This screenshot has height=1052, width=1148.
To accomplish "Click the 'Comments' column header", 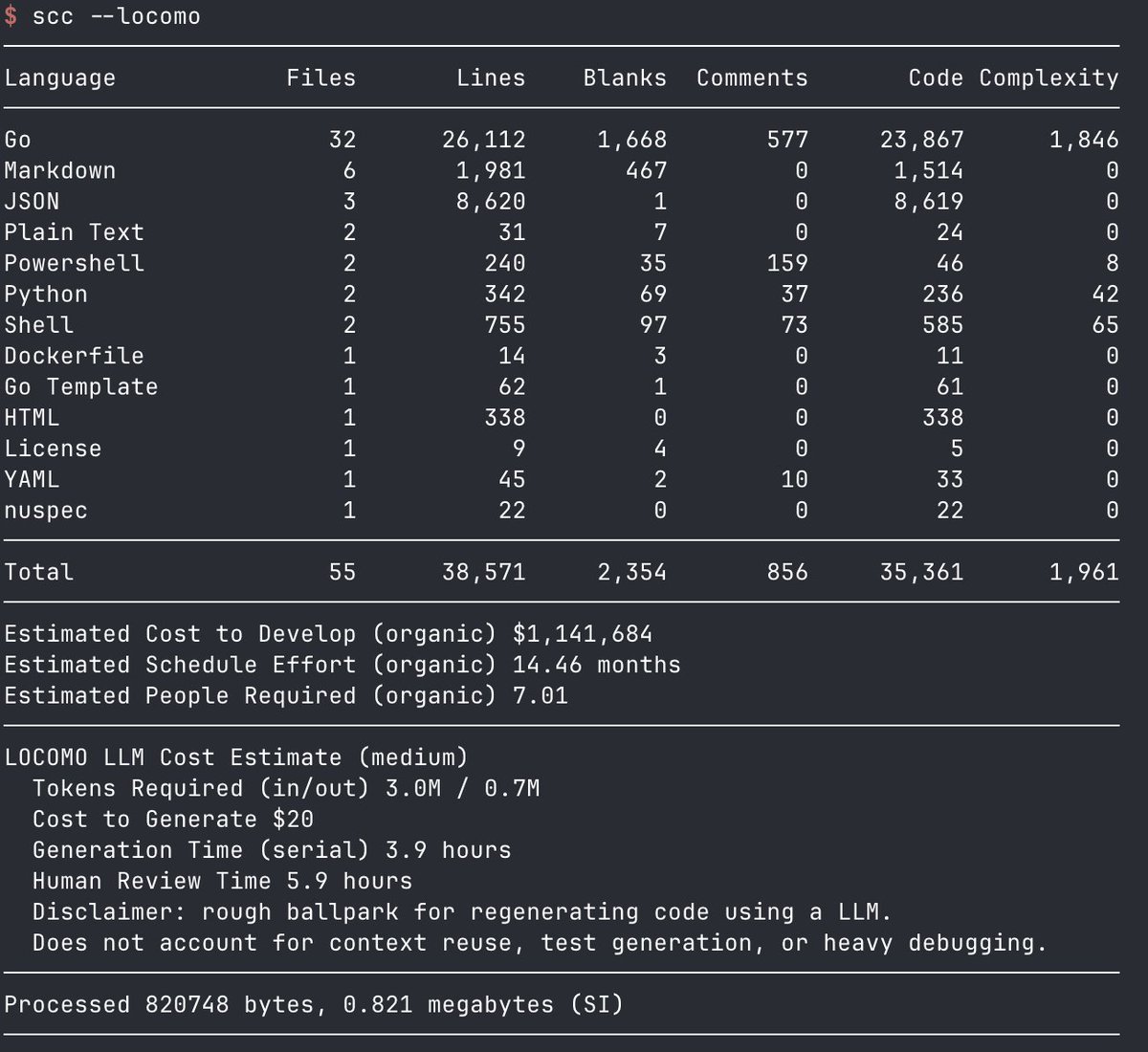I will pos(752,78).
